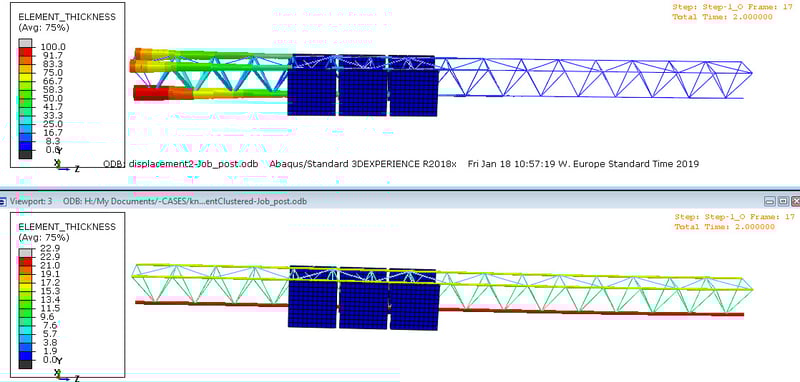800x382 pixels.
Task: Click the orientation triad in Viewport 3
Action: [x=65, y=370]
